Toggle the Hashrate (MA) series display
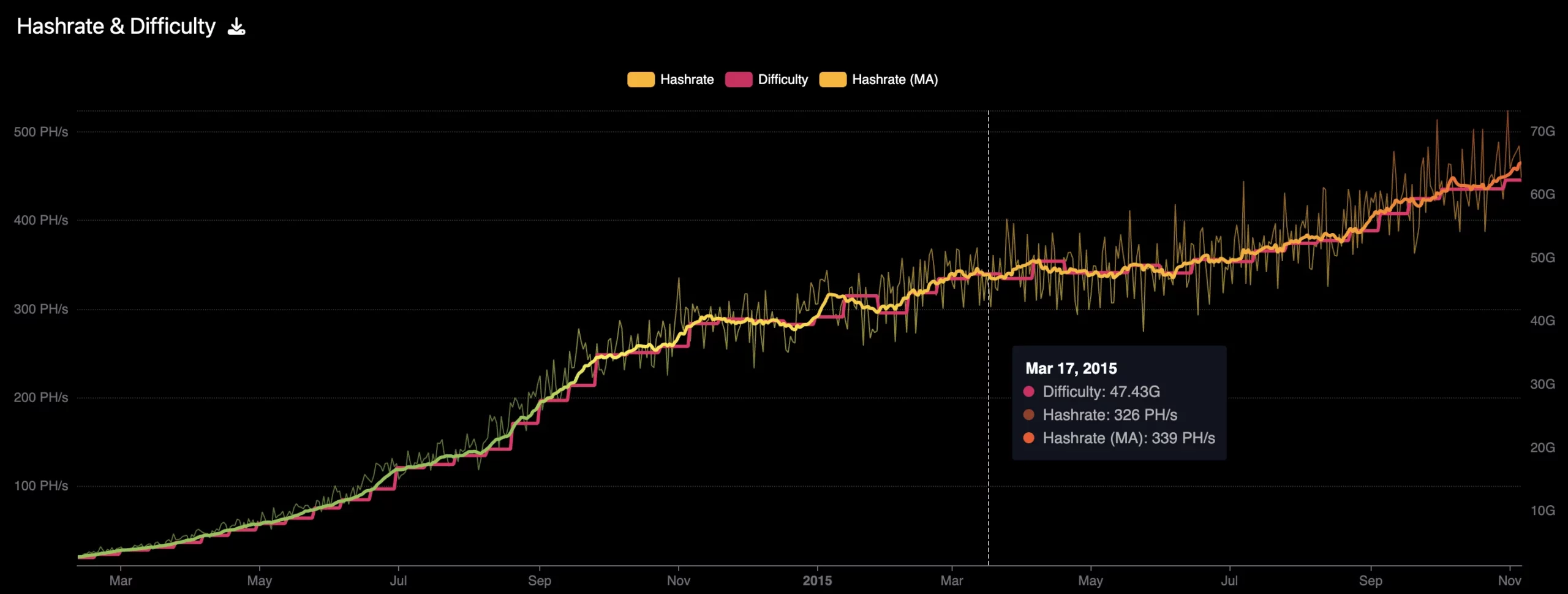The image size is (1568, 594). pyautogui.click(x=894, y=79)
